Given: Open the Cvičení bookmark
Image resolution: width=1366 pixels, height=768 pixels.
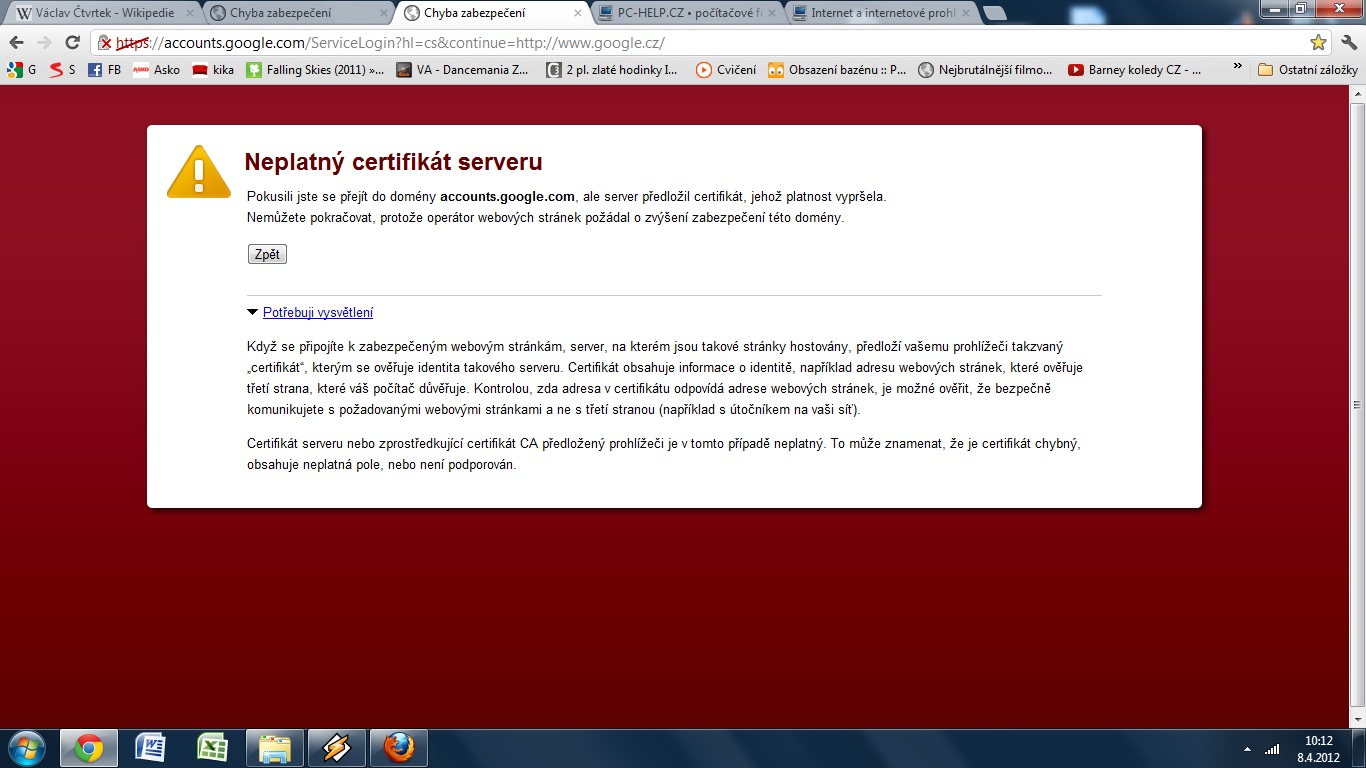Looking at the screenshot, I should (x=726, y=70).
